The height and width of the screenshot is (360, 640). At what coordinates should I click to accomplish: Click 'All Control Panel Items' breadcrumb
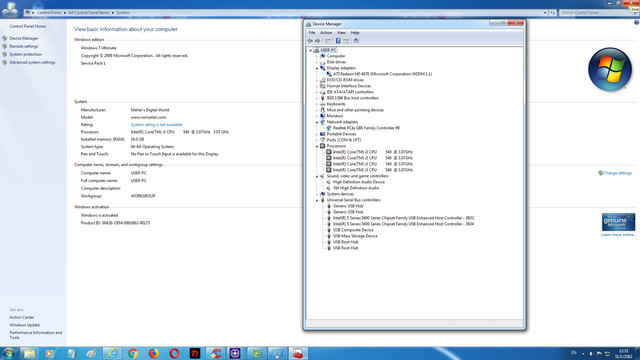pyautogui.click(x=89, y=13)
